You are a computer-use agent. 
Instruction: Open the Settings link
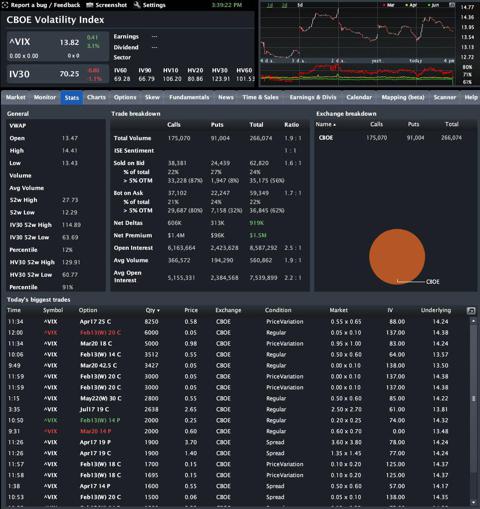point(154,5)
